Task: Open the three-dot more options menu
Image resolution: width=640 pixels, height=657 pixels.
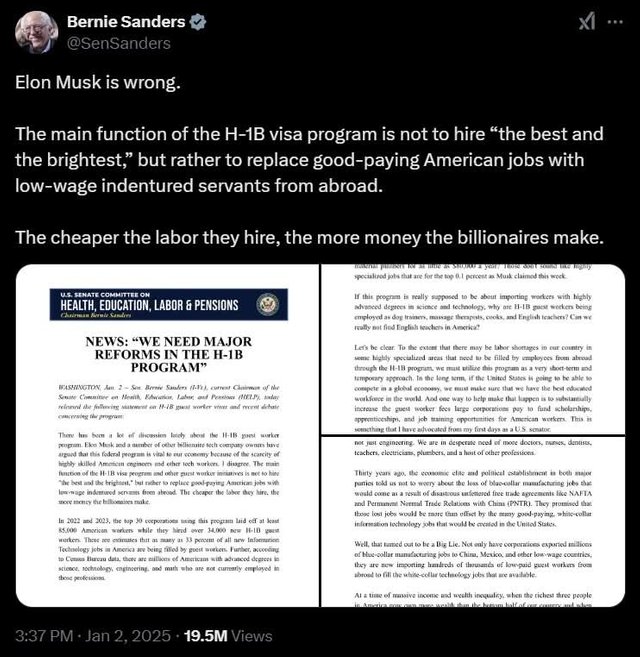Action: click(x=615, y=22)
